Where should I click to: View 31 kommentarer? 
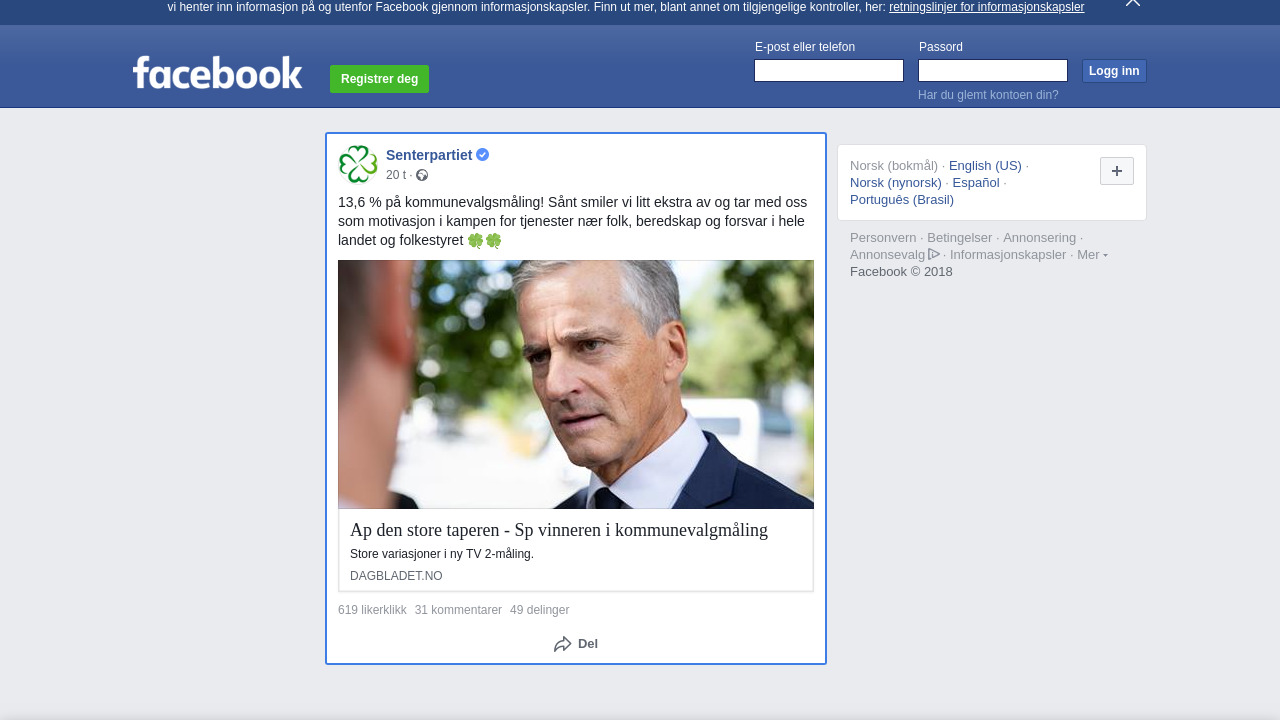(x=458, y=610)
